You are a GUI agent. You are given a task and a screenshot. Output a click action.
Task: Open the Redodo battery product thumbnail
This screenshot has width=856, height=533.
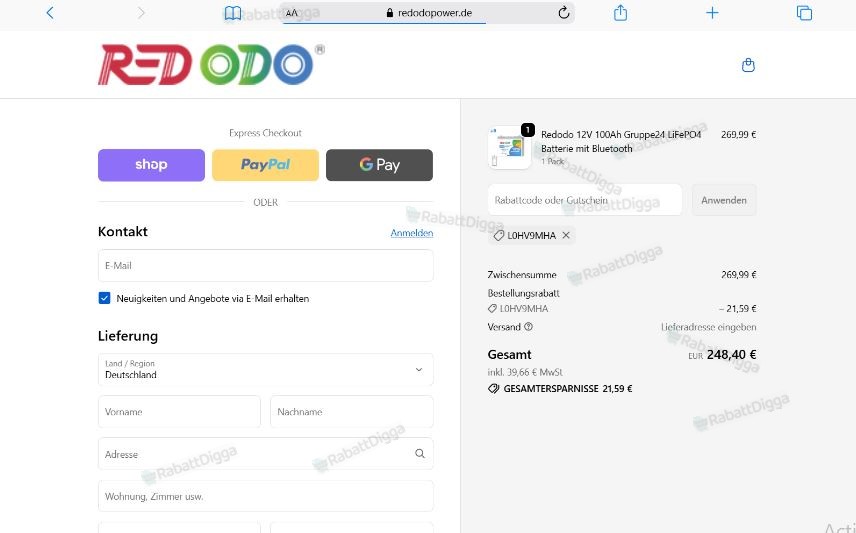(509, 147)
